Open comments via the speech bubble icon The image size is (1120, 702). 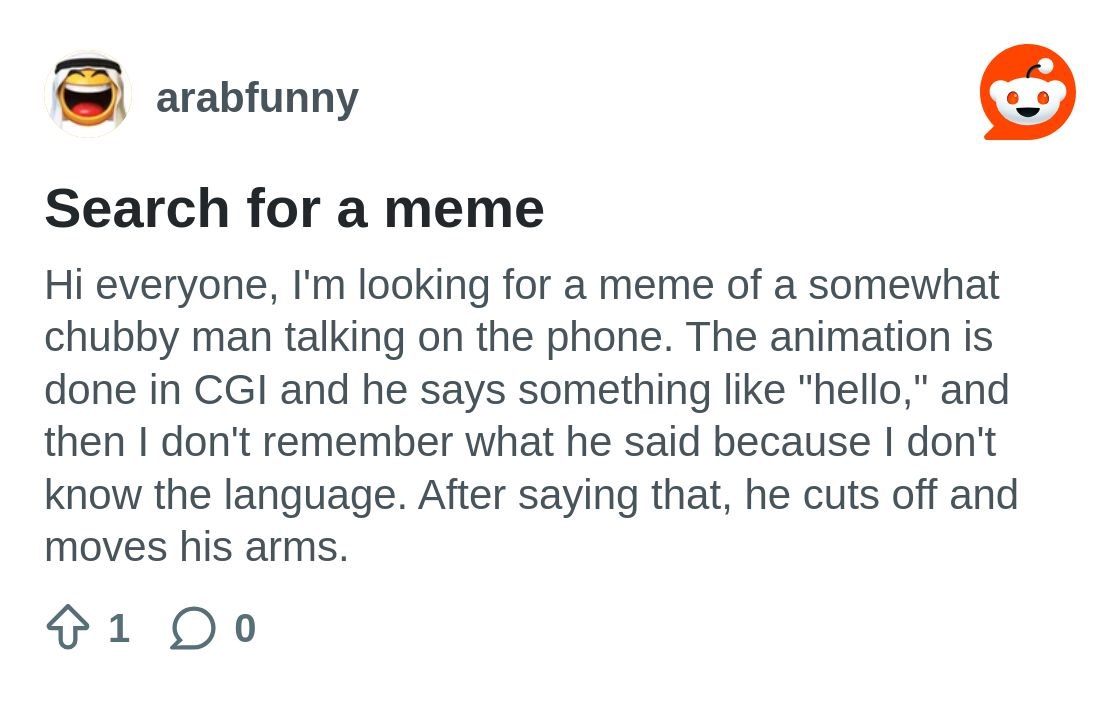tap(193, 628)
